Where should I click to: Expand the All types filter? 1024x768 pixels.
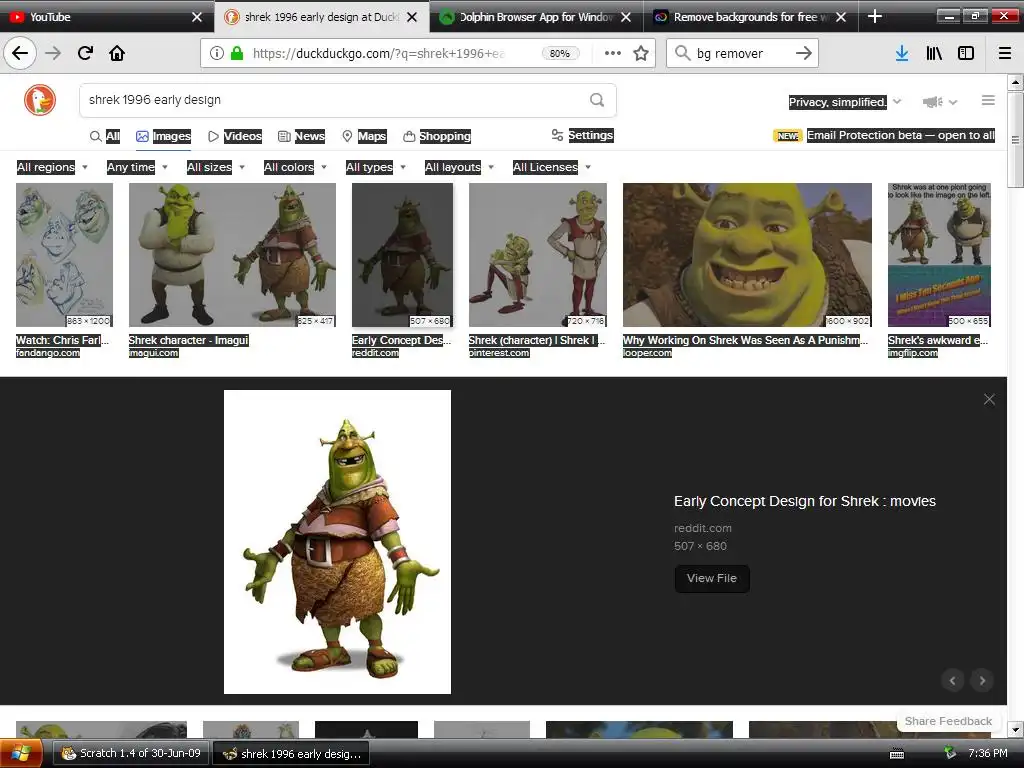pyautogui.click(x=376, y=167)
